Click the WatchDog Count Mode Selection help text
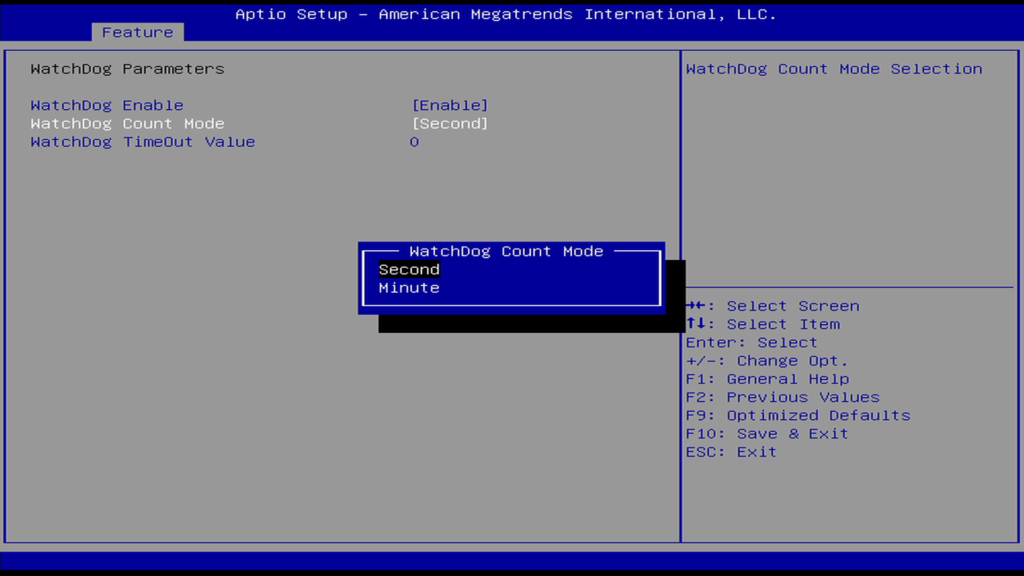 tap(834, 69)
